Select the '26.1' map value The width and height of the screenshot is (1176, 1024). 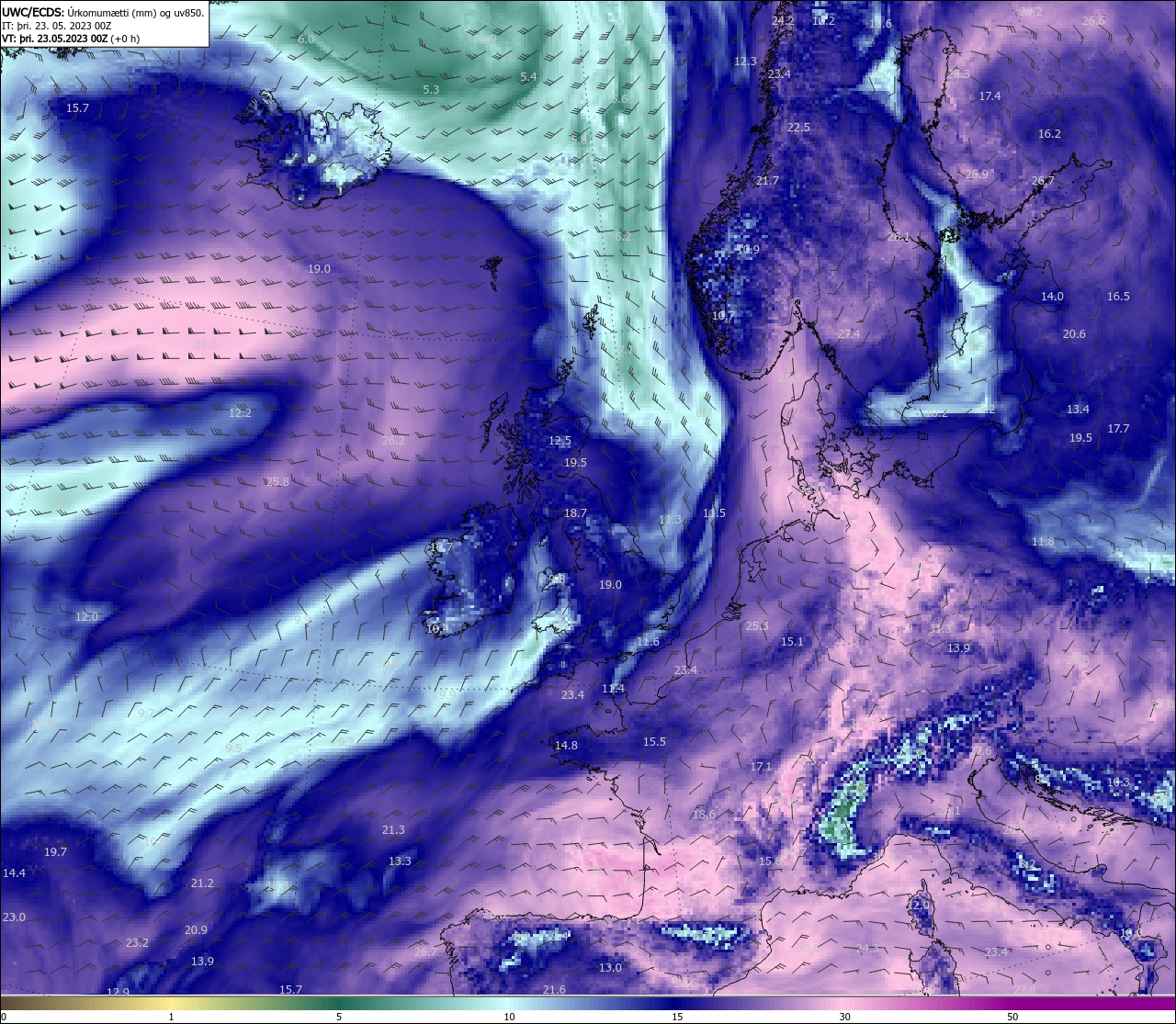(x=899, y=237)
